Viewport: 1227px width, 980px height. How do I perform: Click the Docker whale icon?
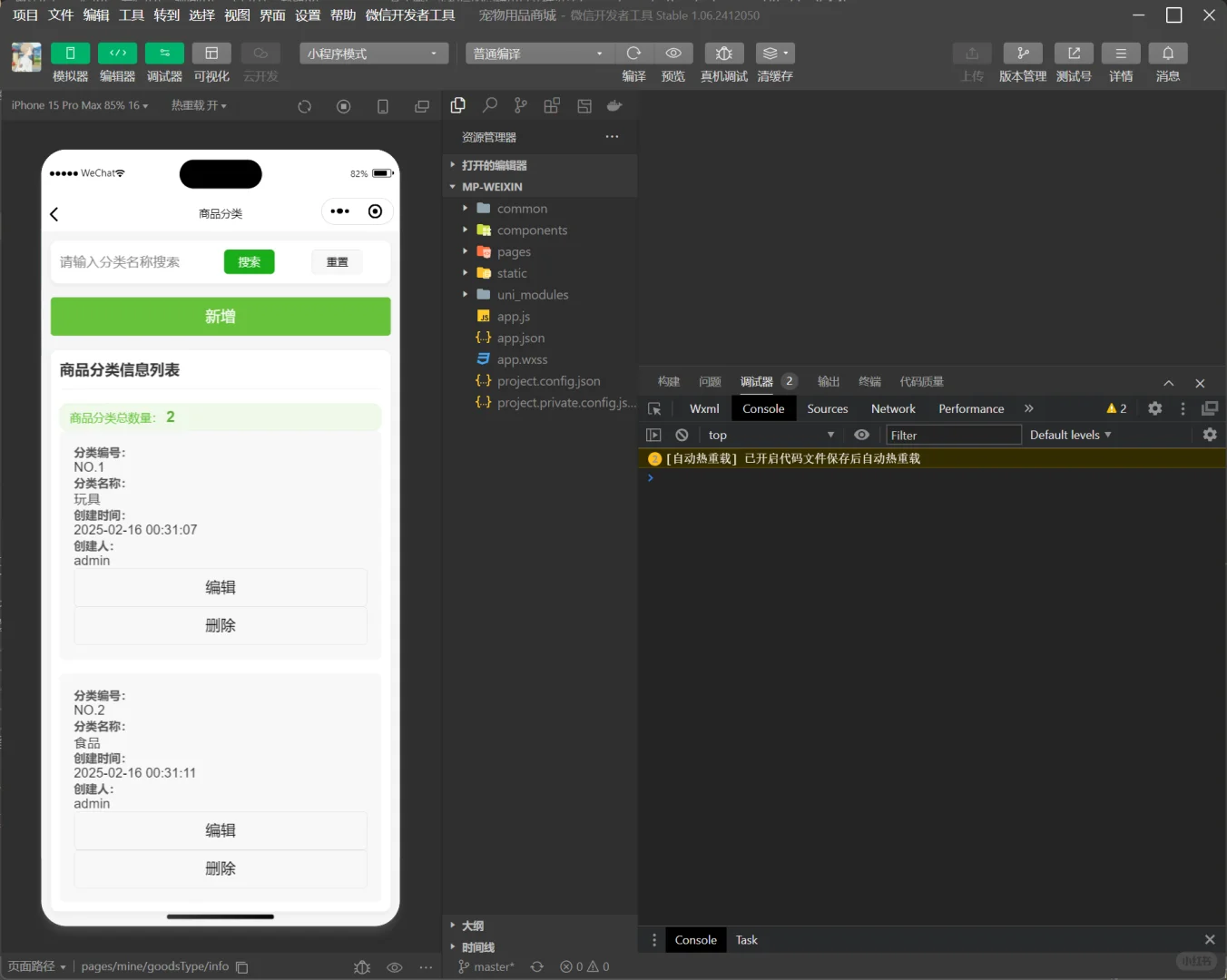click(x=614, y=105)
